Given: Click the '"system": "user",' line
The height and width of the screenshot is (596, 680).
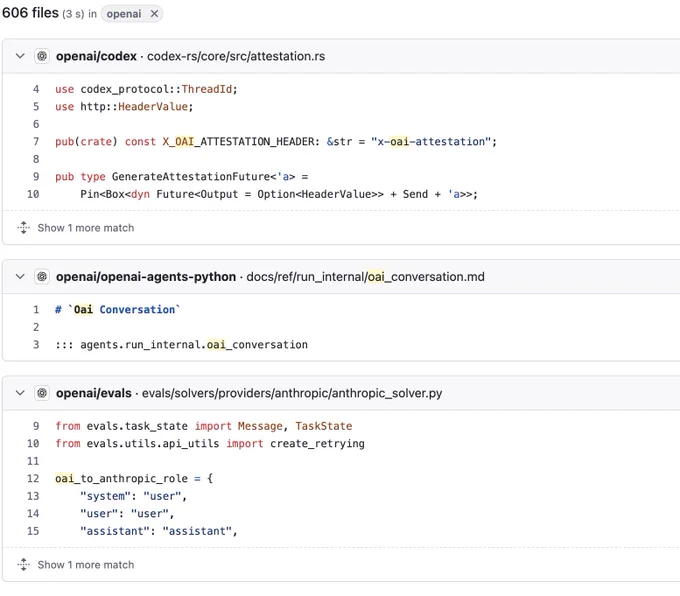Looking at the screenshot, I should coord(134,496).
